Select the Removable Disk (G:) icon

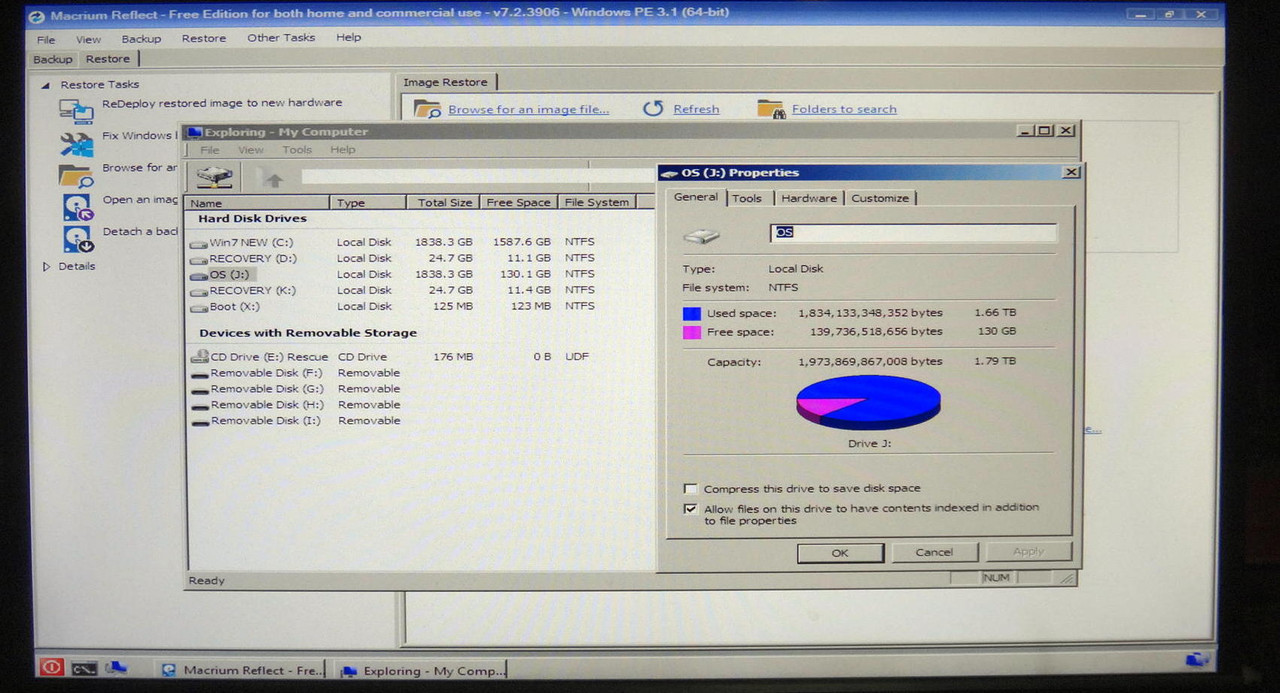(200, 390)
